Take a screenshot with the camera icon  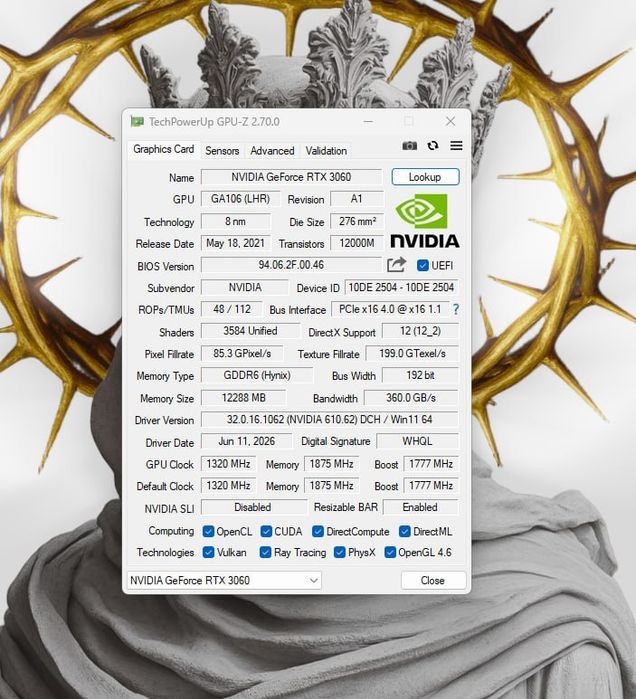coord(409,146)
